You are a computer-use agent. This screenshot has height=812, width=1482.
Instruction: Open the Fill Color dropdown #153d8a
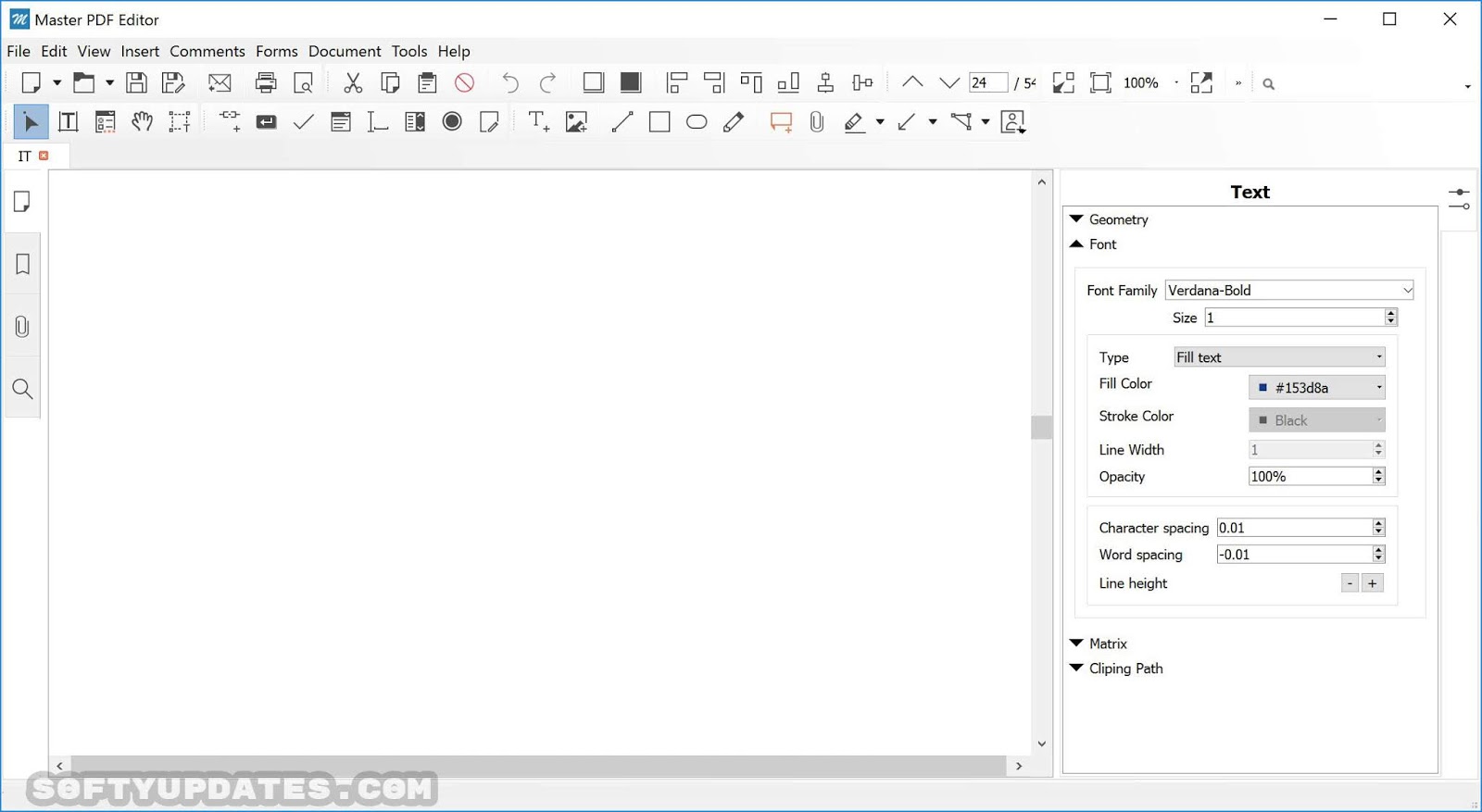(x=1317, y=387)
